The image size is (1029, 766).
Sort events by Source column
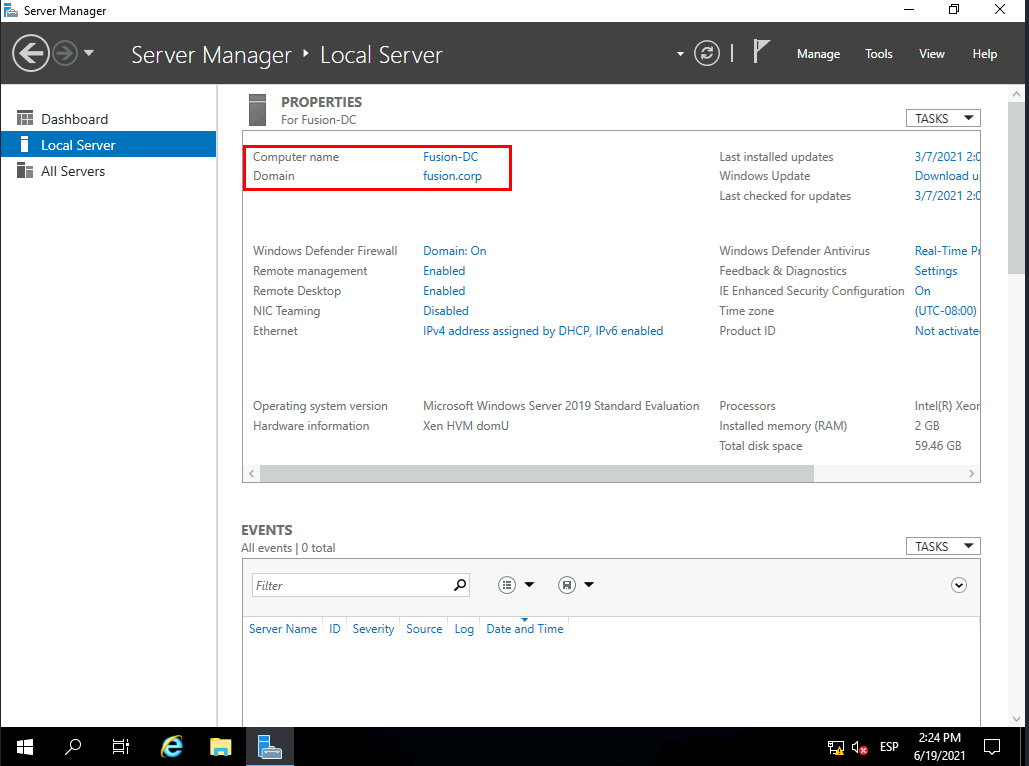click(x=424, y=629)
